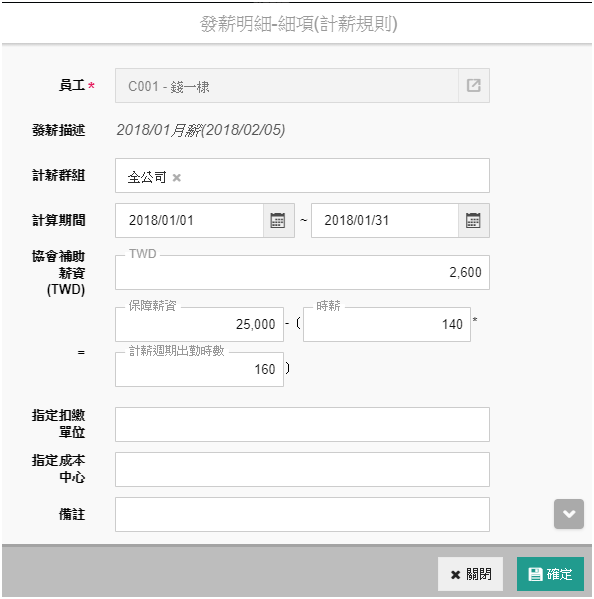Click the 計薪週期出勤時數 field showing 160

[199, 369]
